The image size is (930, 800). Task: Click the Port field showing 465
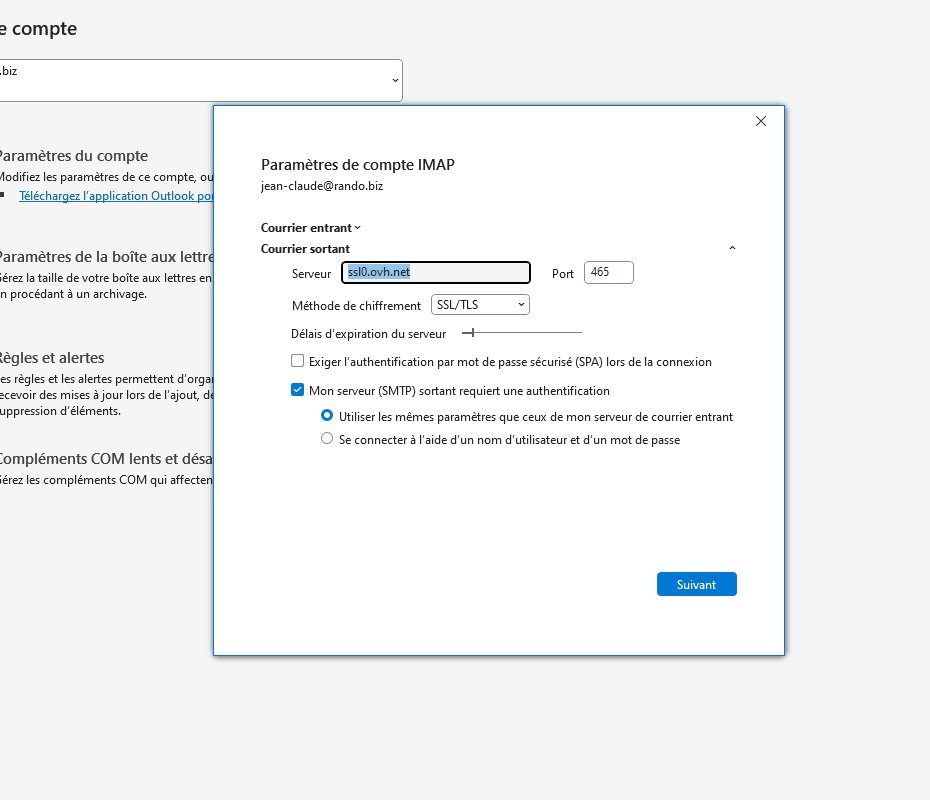608,273
